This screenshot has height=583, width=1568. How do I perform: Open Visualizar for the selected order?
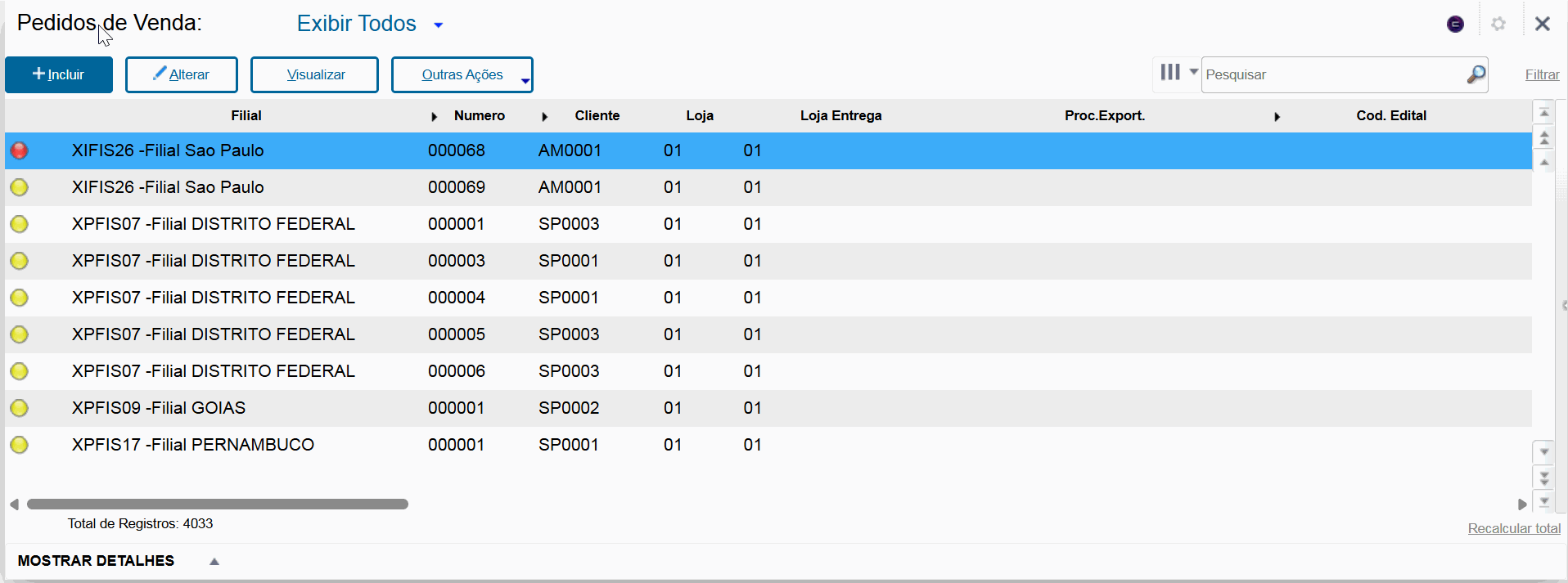pyautogui.click(x=315, y=74)
